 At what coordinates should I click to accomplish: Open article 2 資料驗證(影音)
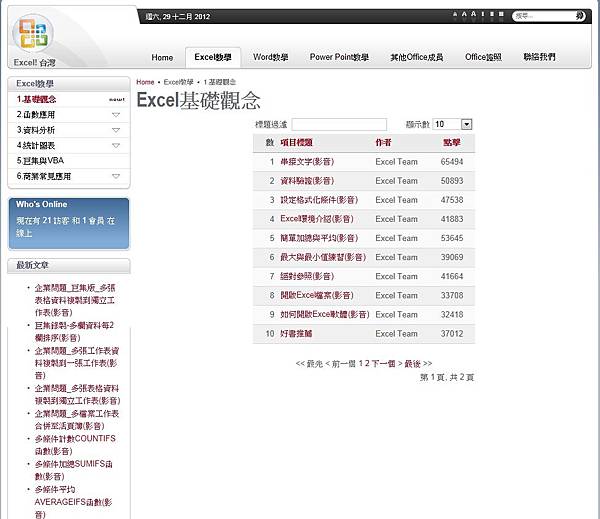pyautogui.click(x=307, y=181)
